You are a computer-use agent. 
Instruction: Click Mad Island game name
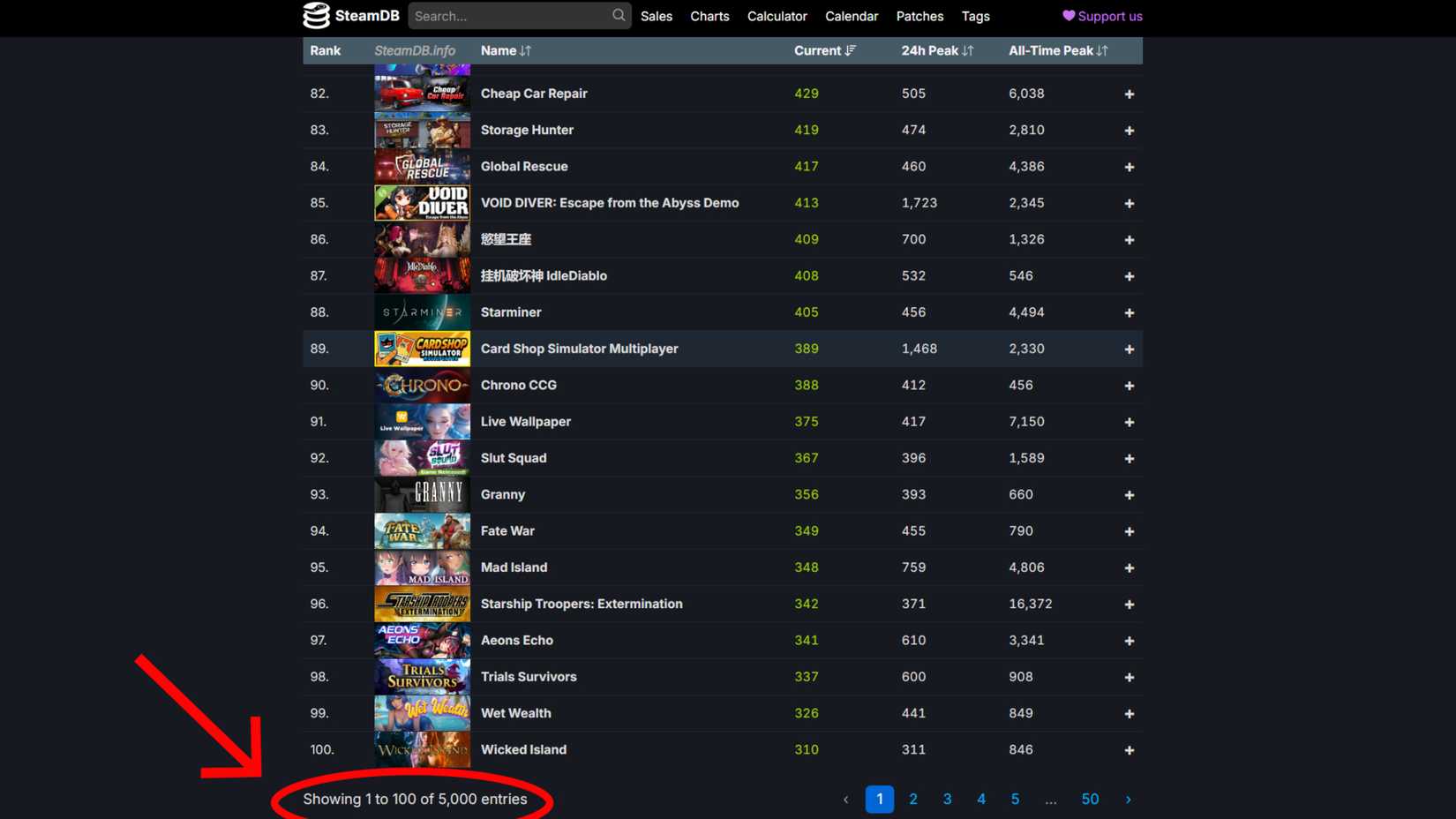click(x=514, y=567)
